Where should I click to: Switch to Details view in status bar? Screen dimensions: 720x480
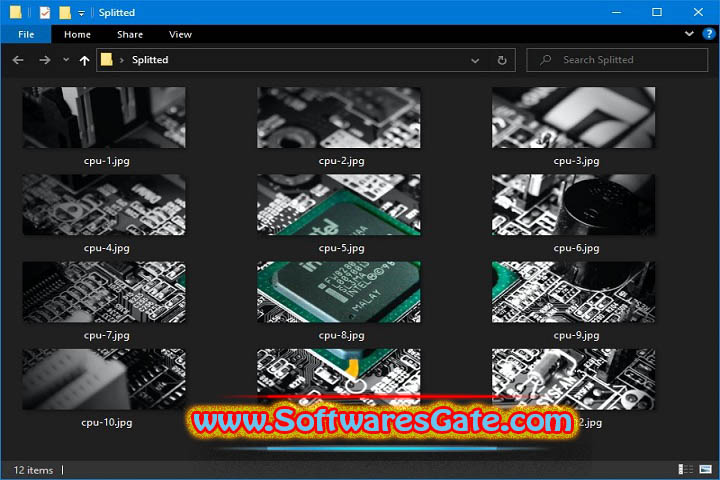tap(686, 469)
